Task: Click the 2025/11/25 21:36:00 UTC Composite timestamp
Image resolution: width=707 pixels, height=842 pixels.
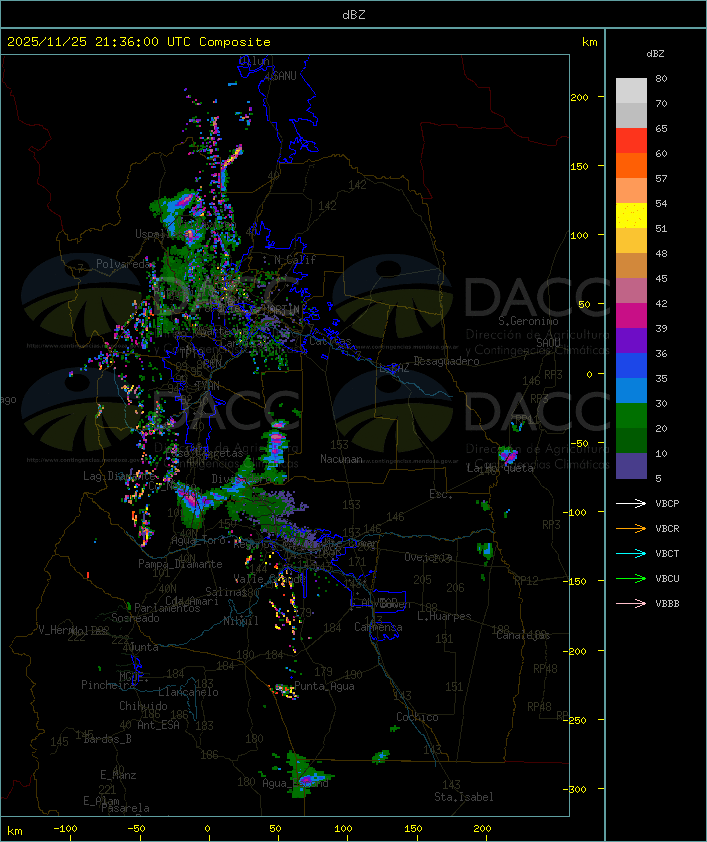Action: [x=139, y=42]
